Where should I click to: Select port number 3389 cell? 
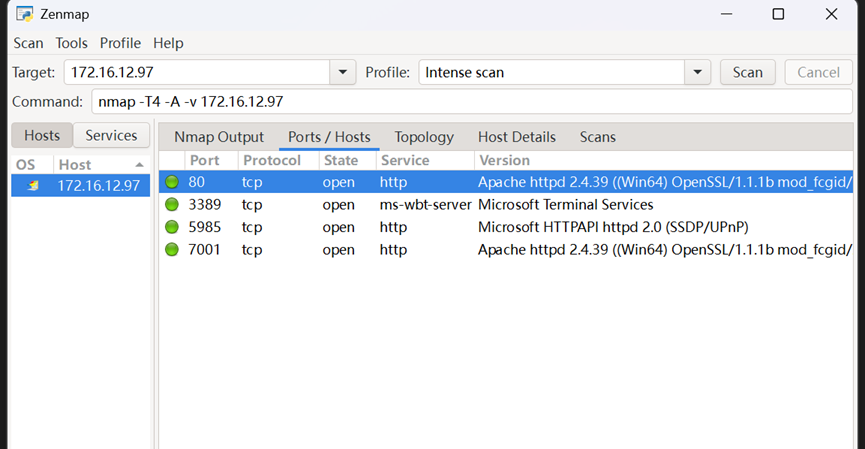(x=205, y=205)
